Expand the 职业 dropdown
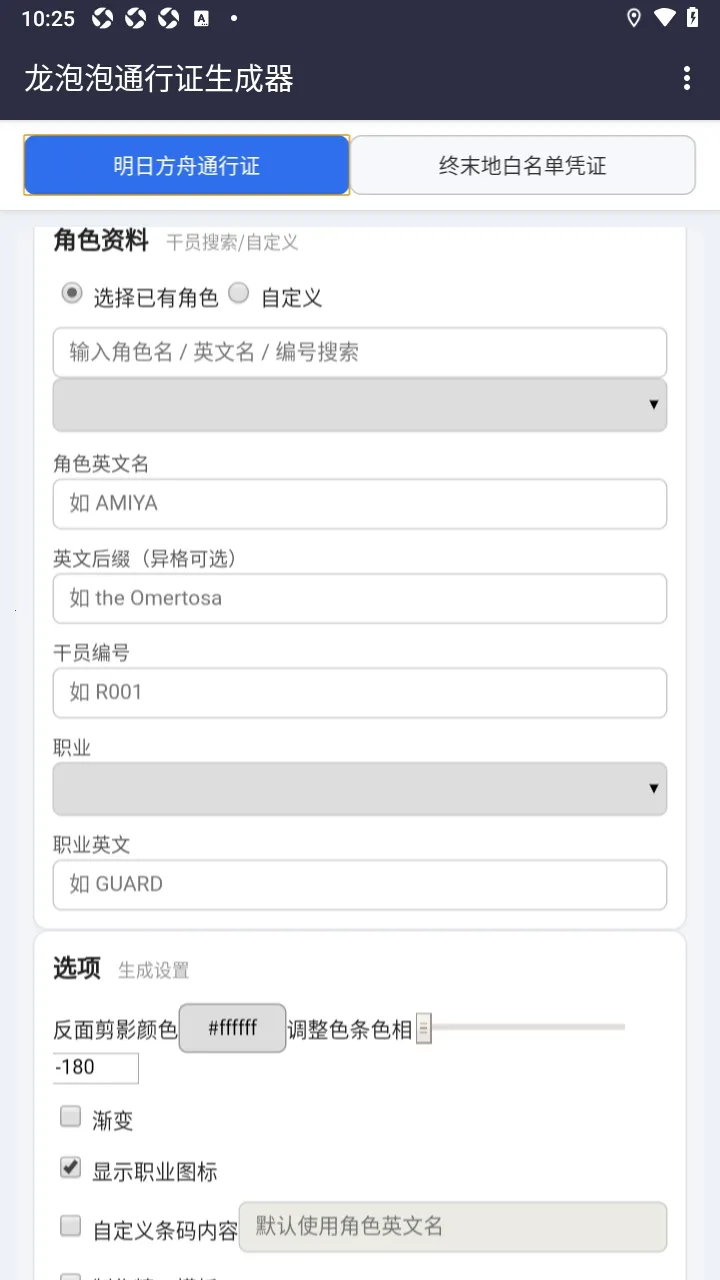This screenshot has height=1280, width=720. click(x=360, y=789)
